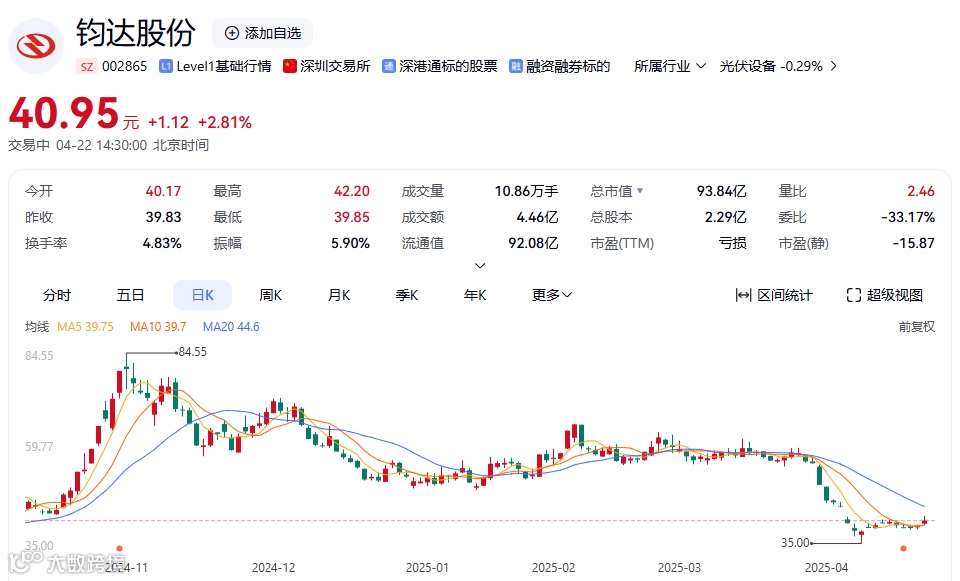The height and width of the screenshot is (581, 960).
Task: Click 换手率 value 4.83%
Action: (162, 244)
